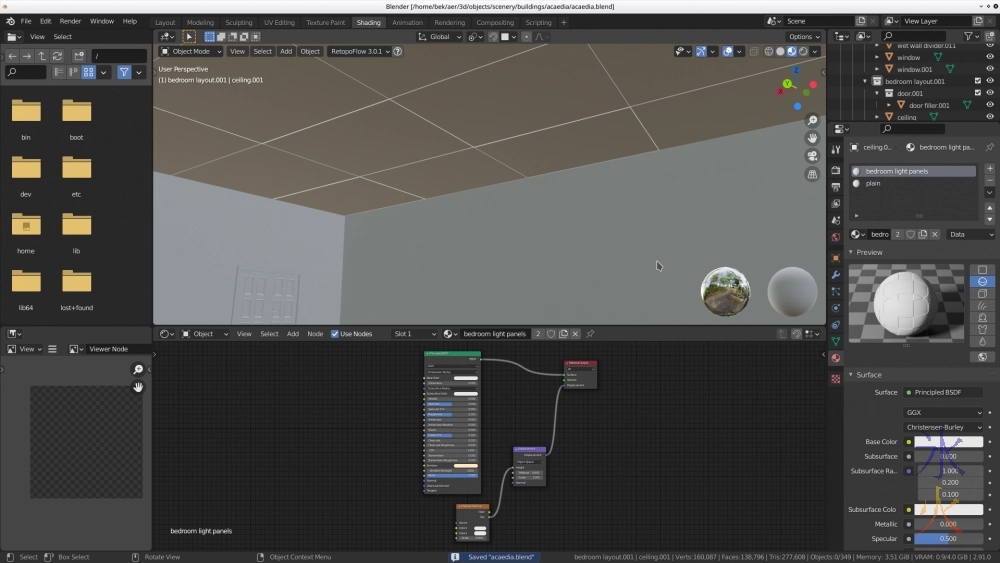Collapse the Surface panel section
Viewport: 1000px width, 563px height.
click(868, 375)
